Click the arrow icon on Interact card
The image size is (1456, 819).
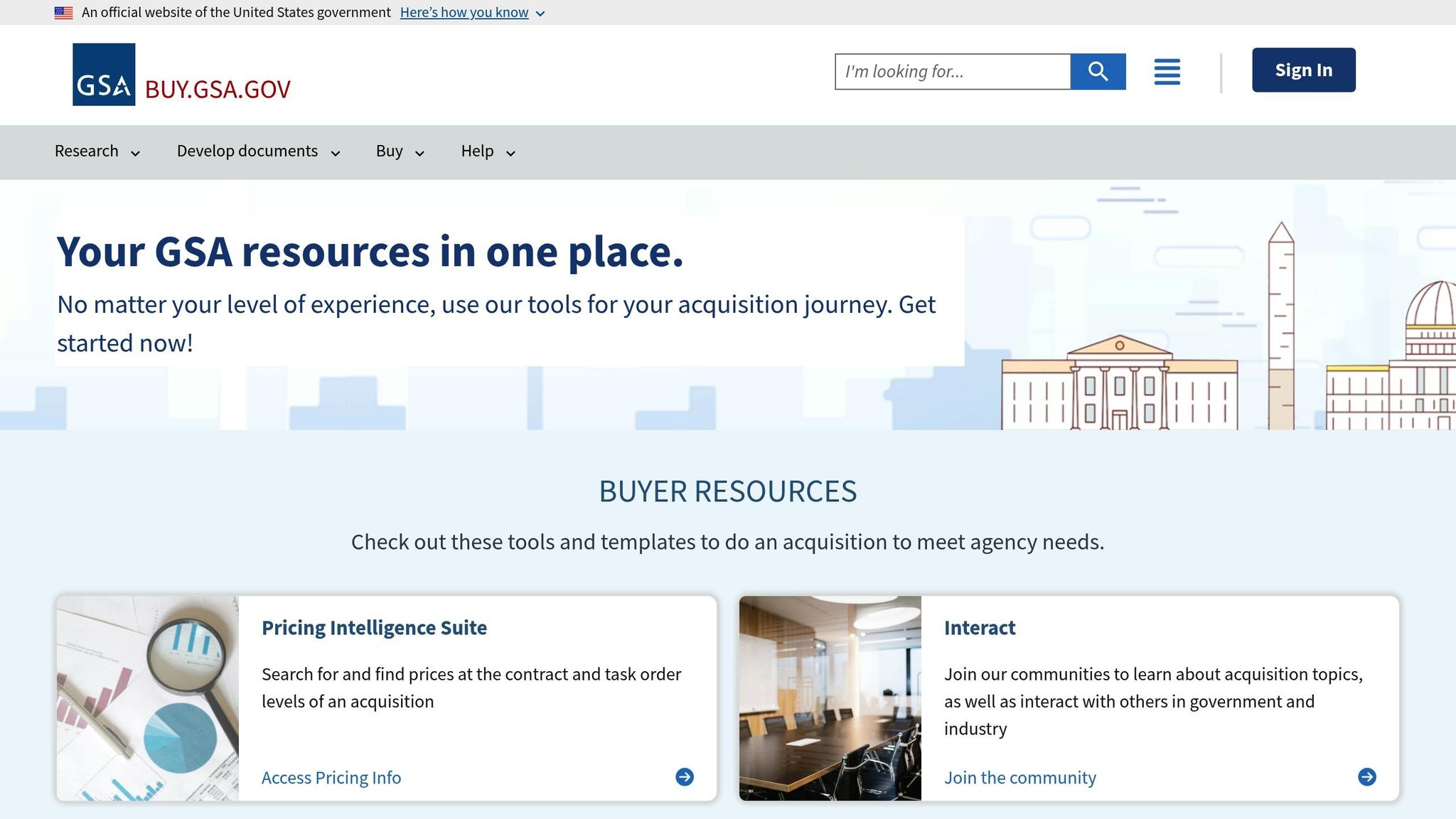[x=1366, y=777]
